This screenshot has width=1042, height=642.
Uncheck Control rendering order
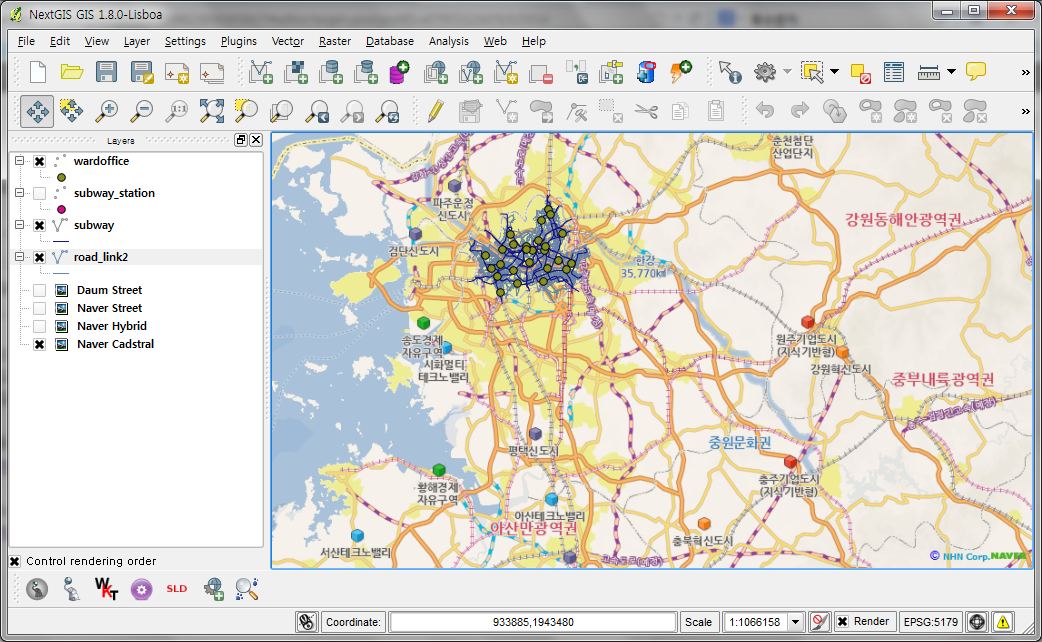pos(16,561)
